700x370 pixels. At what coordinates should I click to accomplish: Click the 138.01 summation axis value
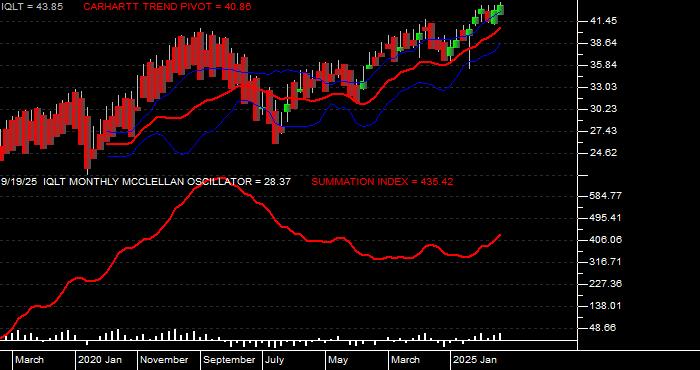(x=606, y=306)
